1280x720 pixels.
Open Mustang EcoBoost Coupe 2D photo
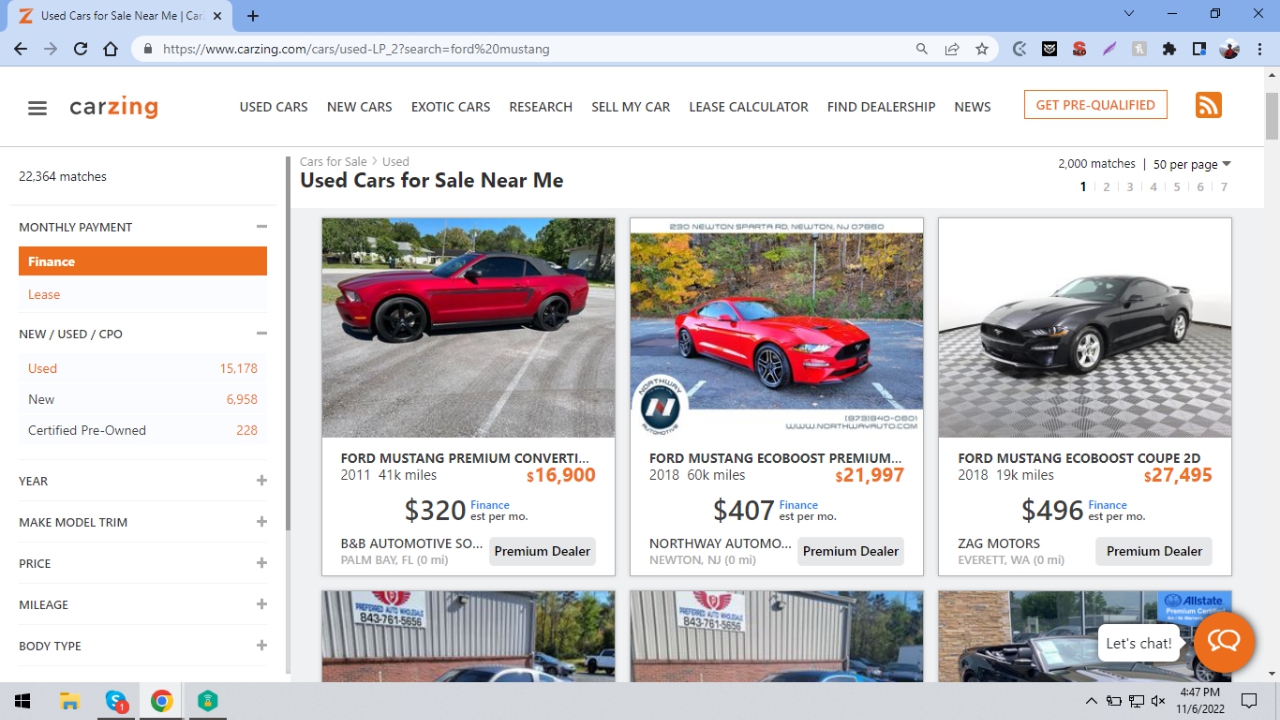tap(1085, 328)
